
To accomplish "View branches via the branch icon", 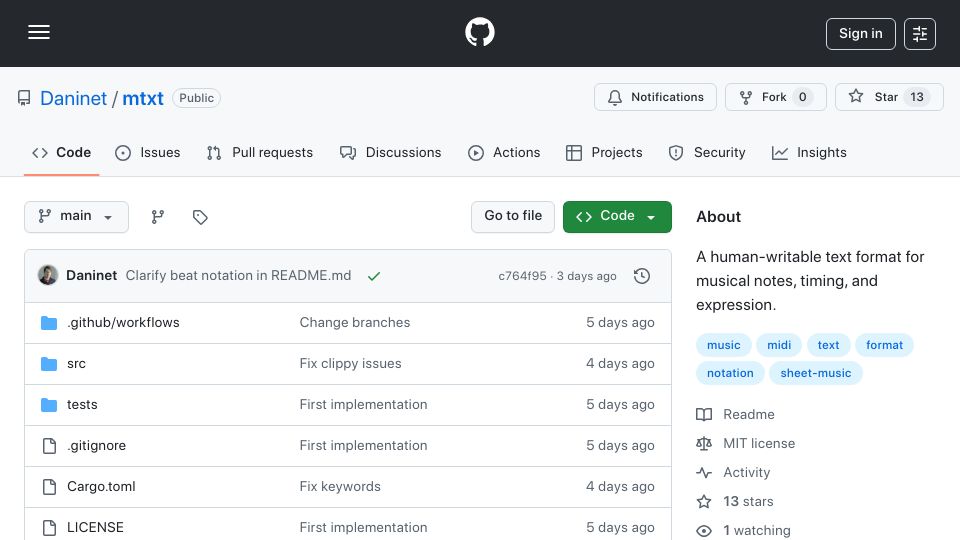I will point(158,217).
